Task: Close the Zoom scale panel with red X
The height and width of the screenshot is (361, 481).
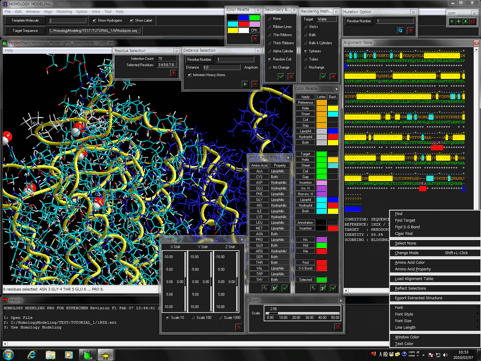Action: point(337,327)
